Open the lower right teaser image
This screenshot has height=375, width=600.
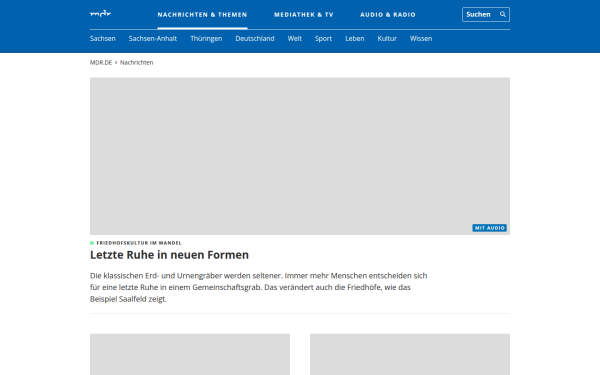[x=410, y=354]
